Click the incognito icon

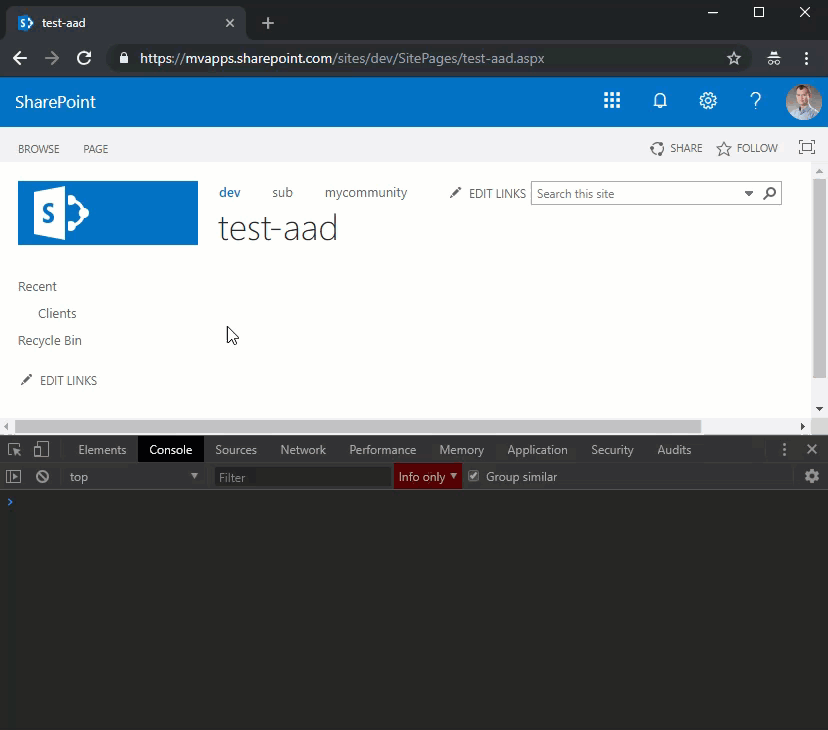[x=774, y=58]
